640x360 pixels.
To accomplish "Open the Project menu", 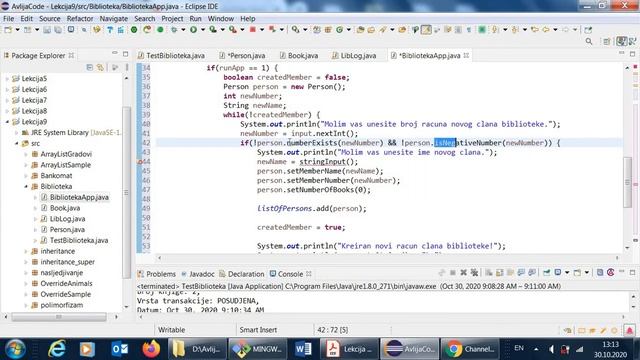I will [x=172, y=18].
